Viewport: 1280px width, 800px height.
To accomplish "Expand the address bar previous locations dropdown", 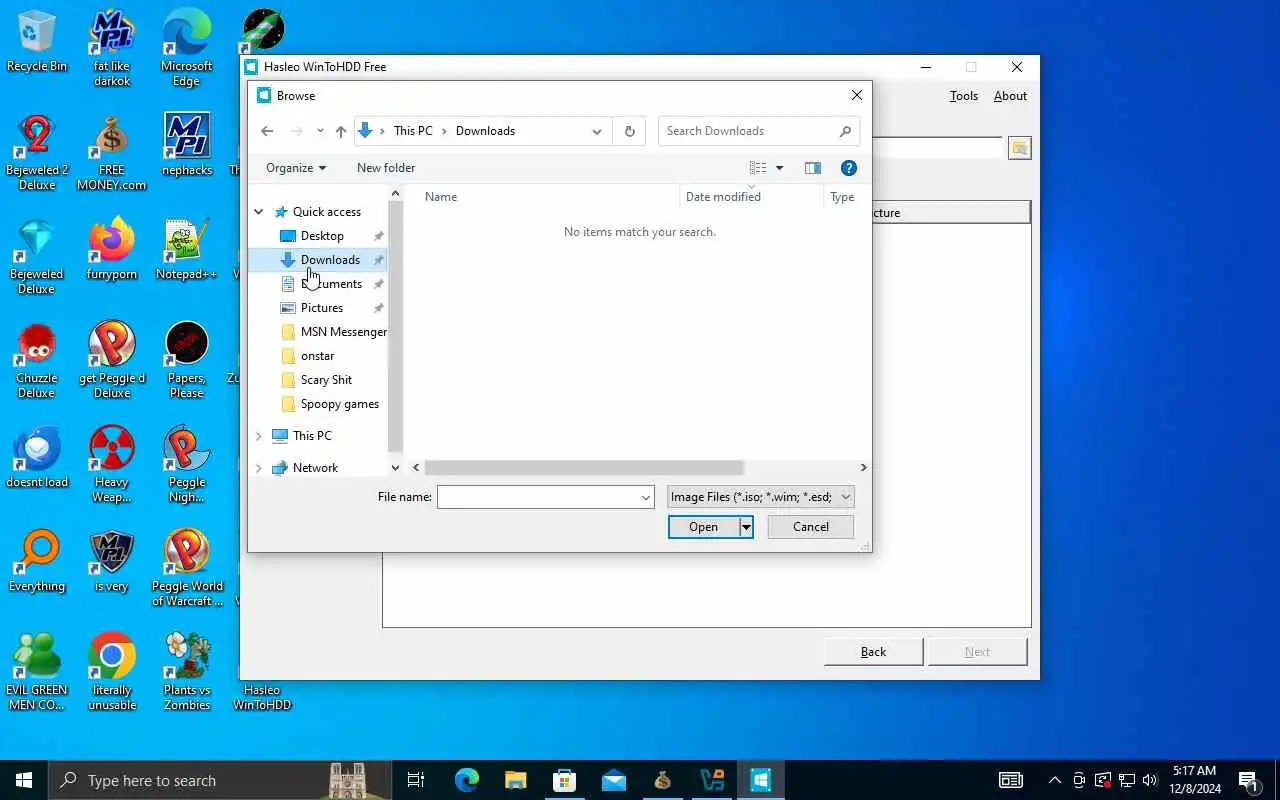I will [597, 131].
